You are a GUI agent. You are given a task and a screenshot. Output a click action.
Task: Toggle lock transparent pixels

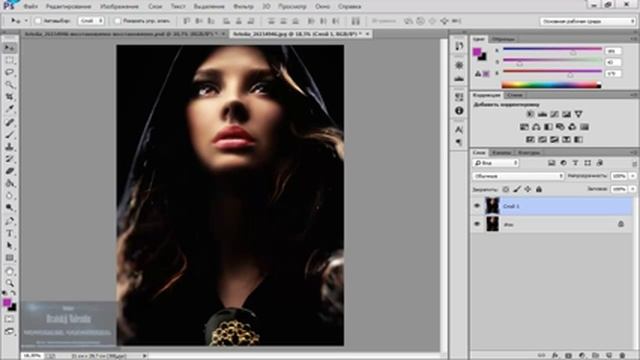pos(506,189)
